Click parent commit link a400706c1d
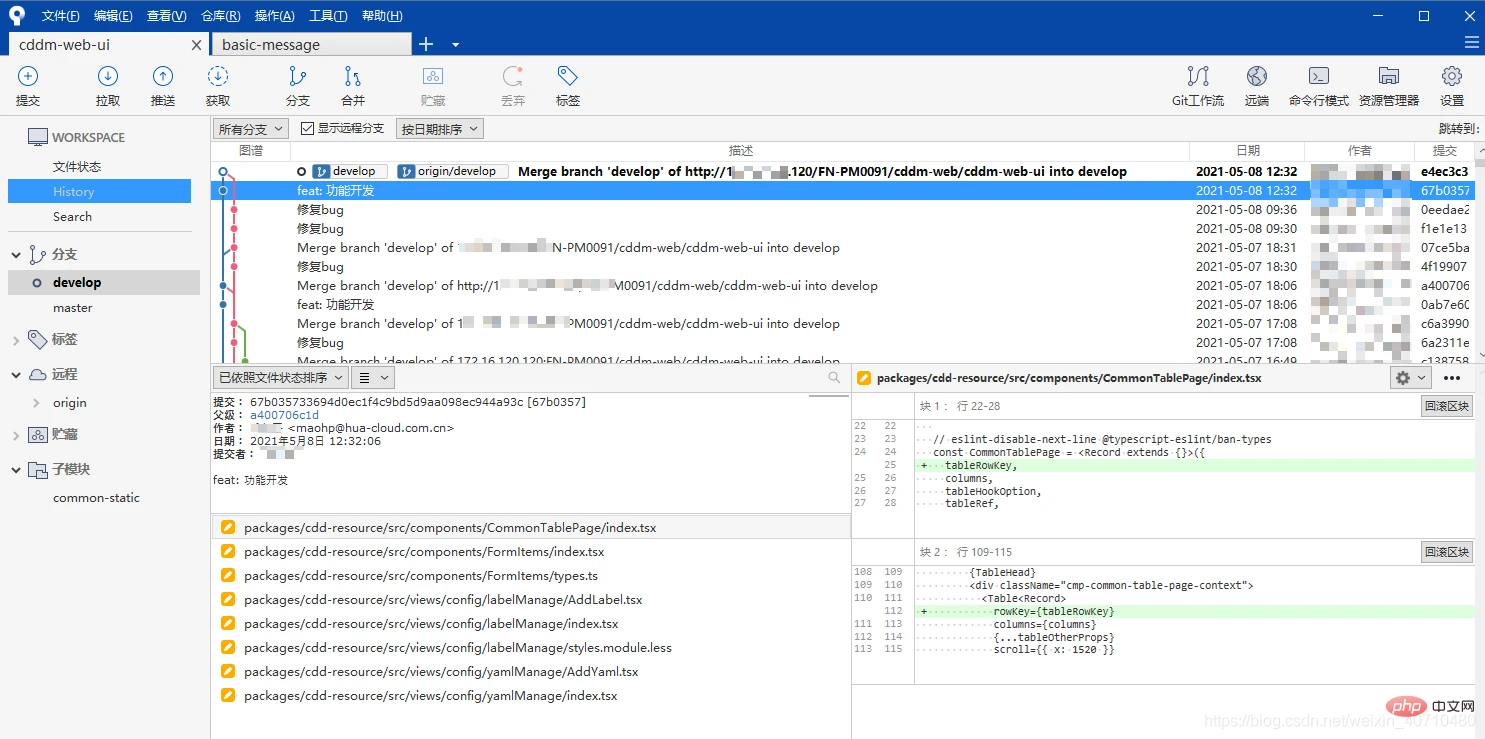The width and height of the screenshot is (1485, 739). pos(284,415)
